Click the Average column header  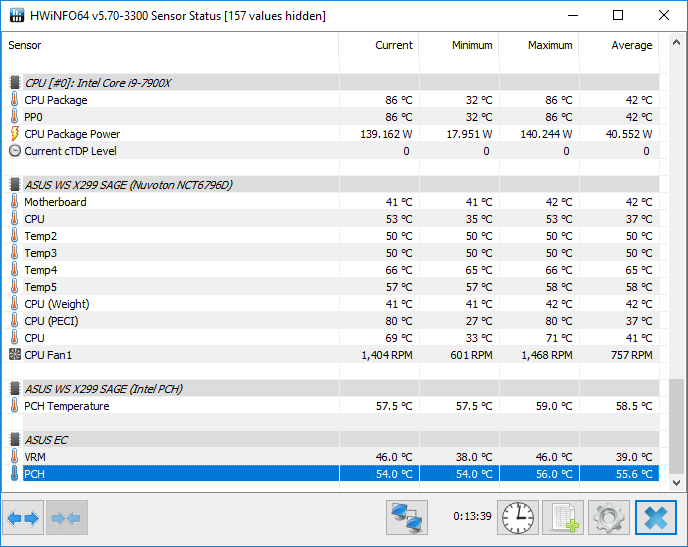click(x=619, y=45)
